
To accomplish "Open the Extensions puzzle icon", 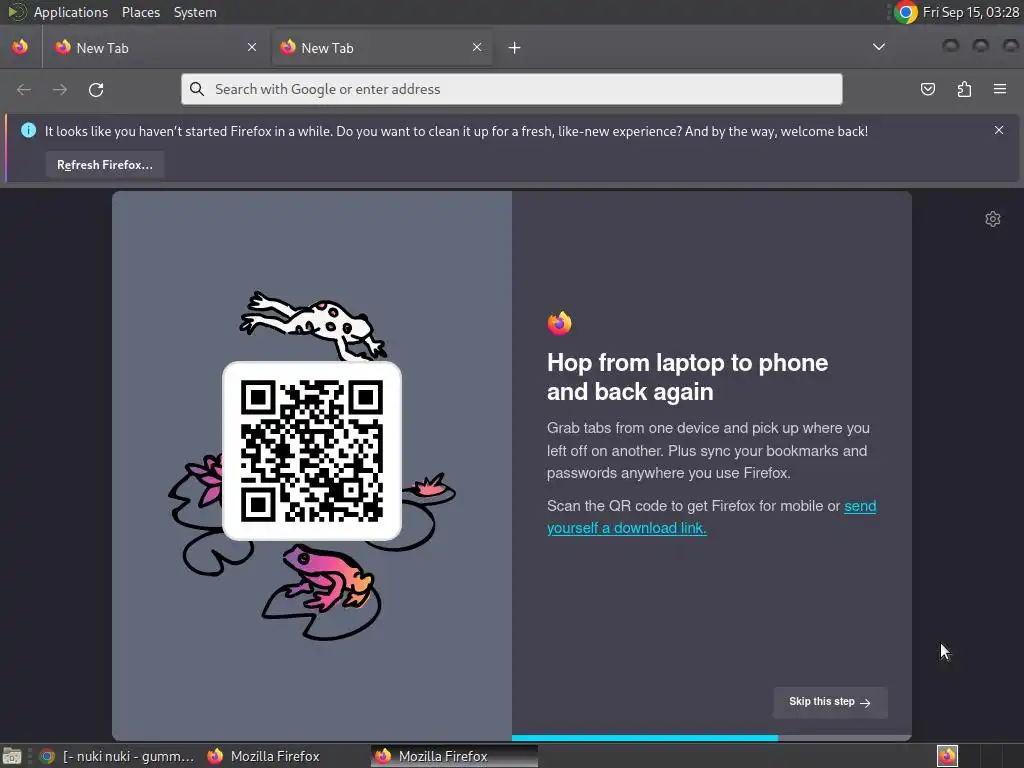I will 964,89.
